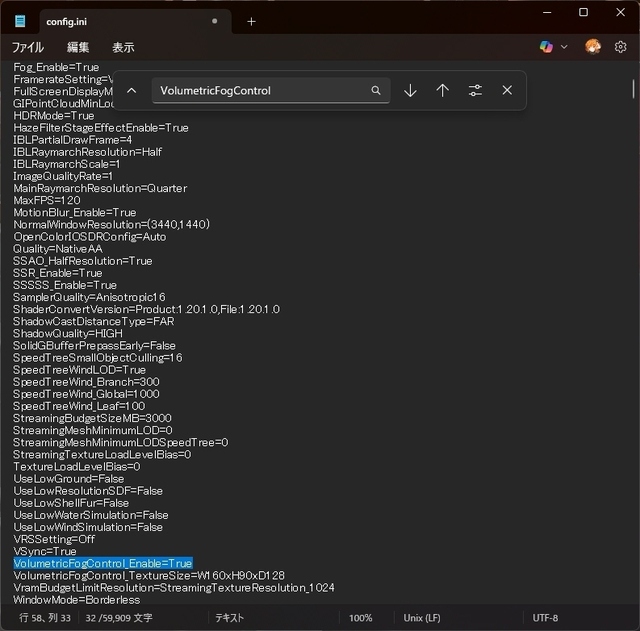Screen dimensions: 640x631
Task: Open the Copilot dropdown arrow
Action: (564, 47)
